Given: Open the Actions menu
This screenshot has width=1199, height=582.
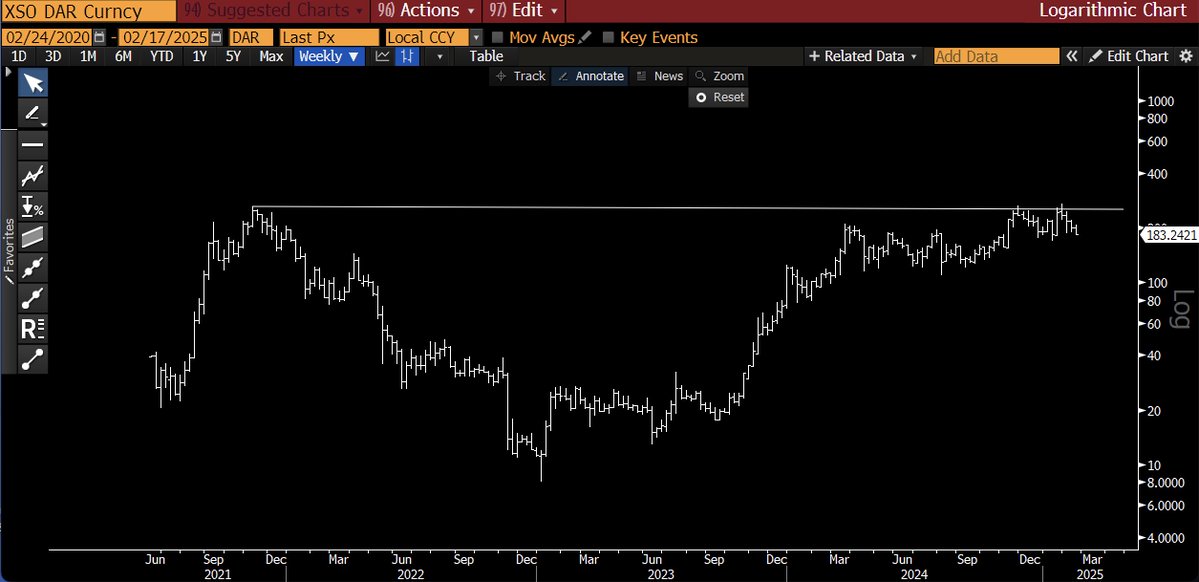Looking at the screenshot, I should [427, 11].
